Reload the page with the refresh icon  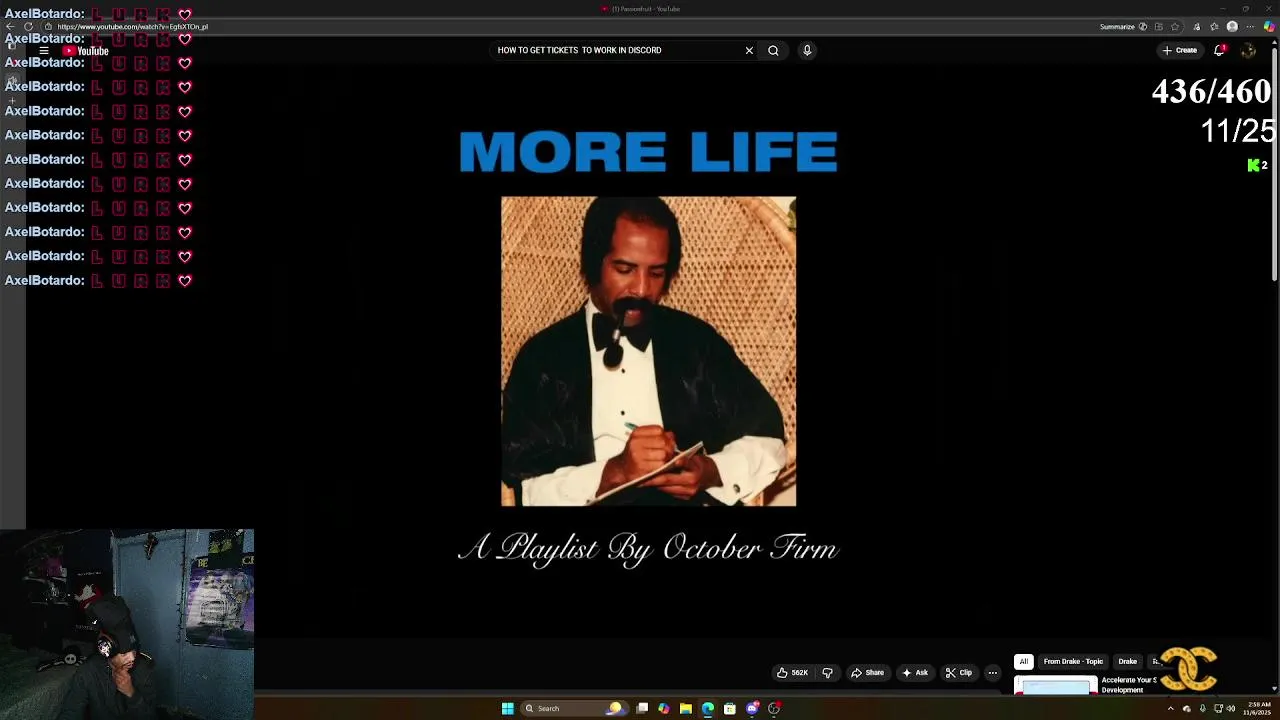point(28,27)
